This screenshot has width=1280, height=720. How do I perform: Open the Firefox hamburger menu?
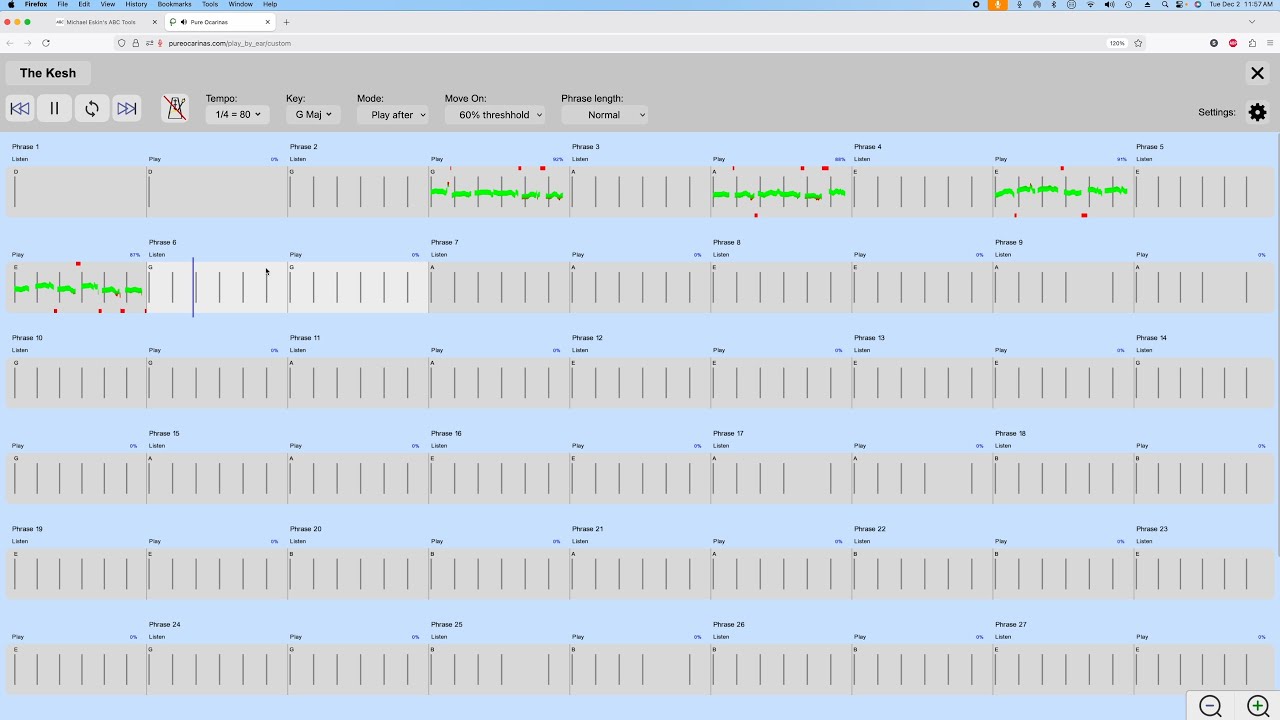1271,43
